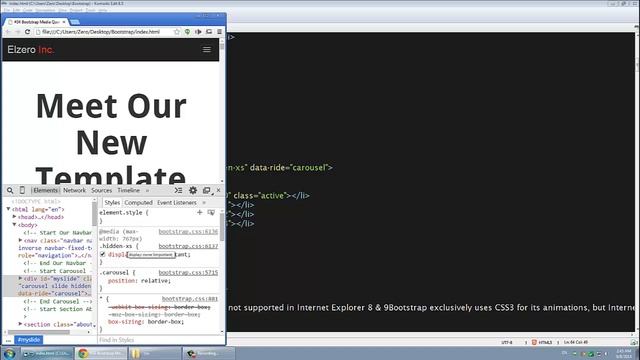This screenshot has width=640, height=360.
Task: Click the Chrome back arrow
Action: click(8, 32)
